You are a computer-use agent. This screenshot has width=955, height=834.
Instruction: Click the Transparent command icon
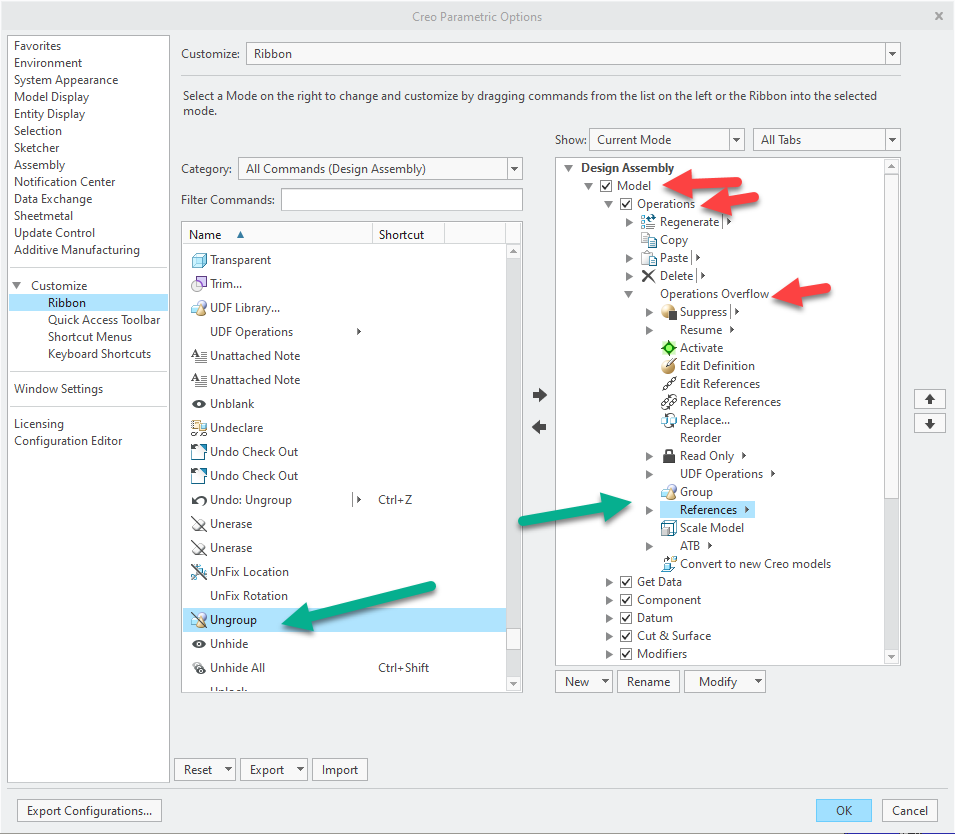[199, 260]
